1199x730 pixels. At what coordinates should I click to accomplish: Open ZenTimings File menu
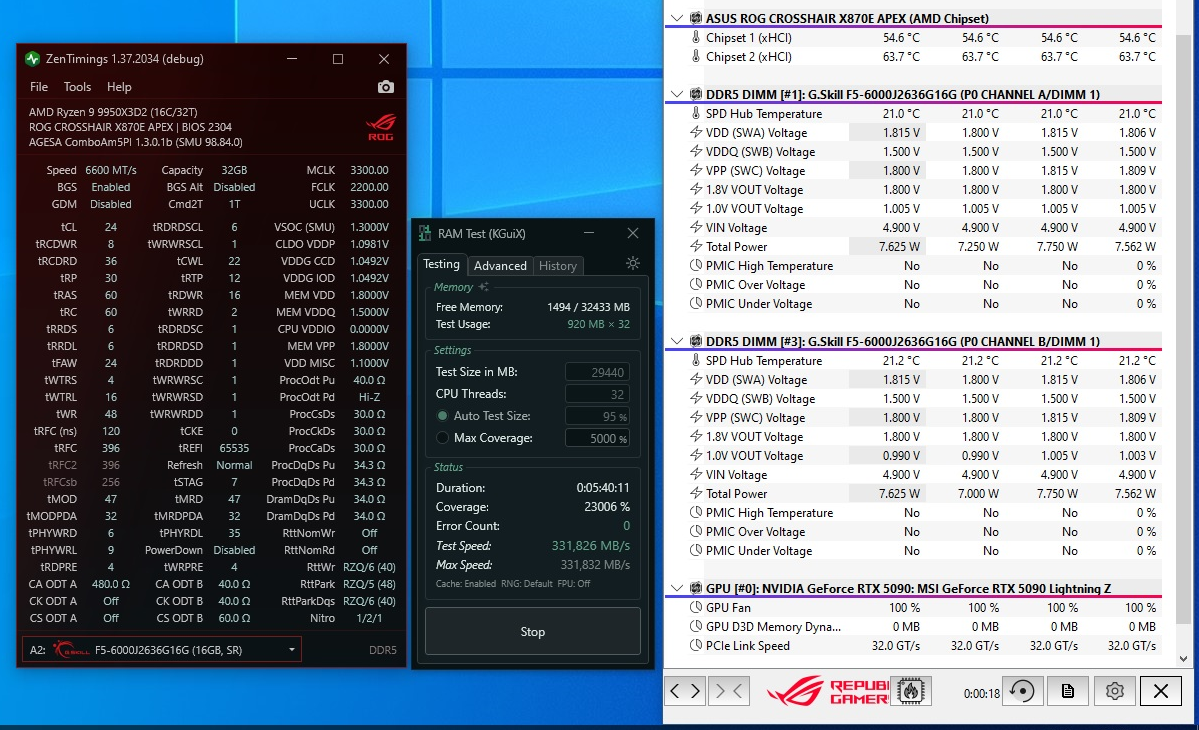pos(39,87)
